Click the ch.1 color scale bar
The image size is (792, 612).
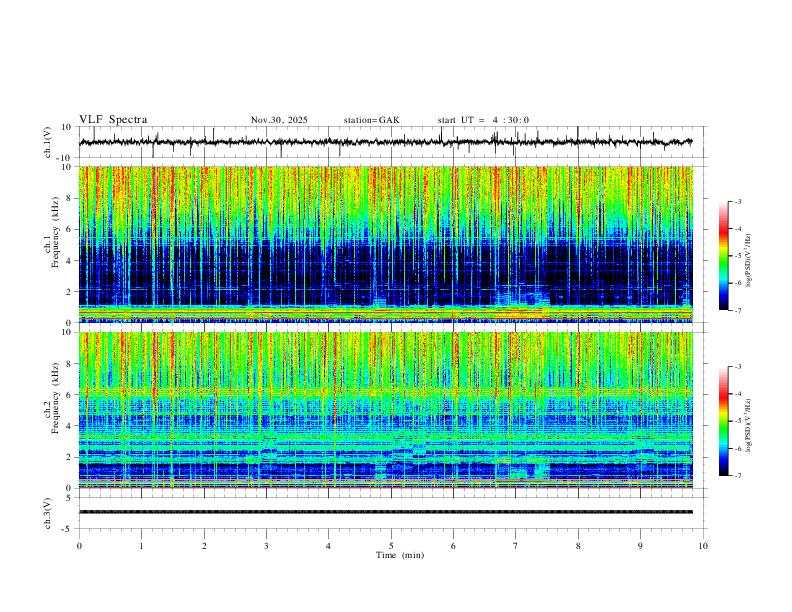724,256
